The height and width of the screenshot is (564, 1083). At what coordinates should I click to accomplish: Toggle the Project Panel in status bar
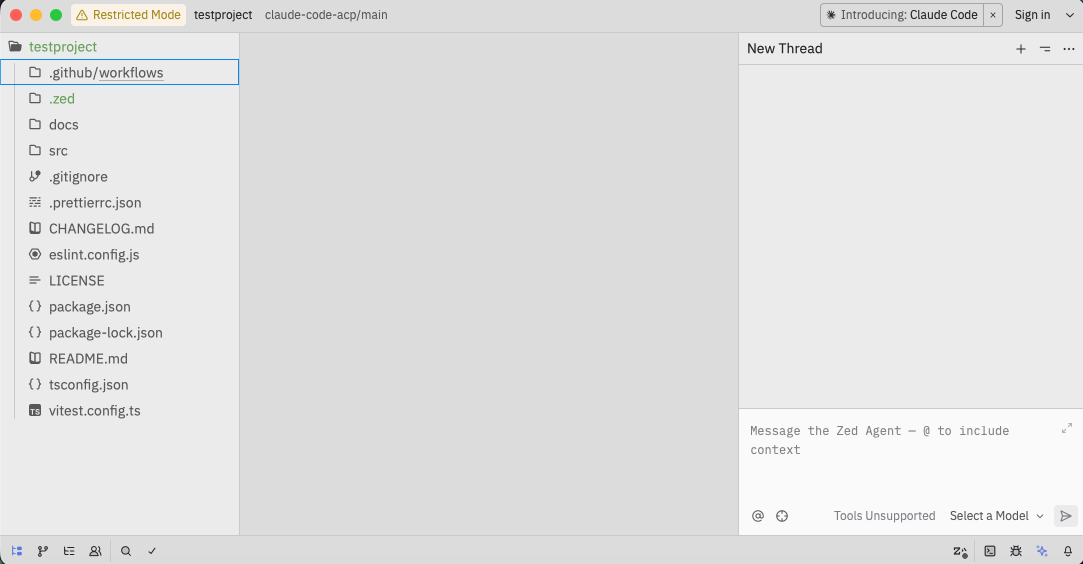(x=17, y=551)
